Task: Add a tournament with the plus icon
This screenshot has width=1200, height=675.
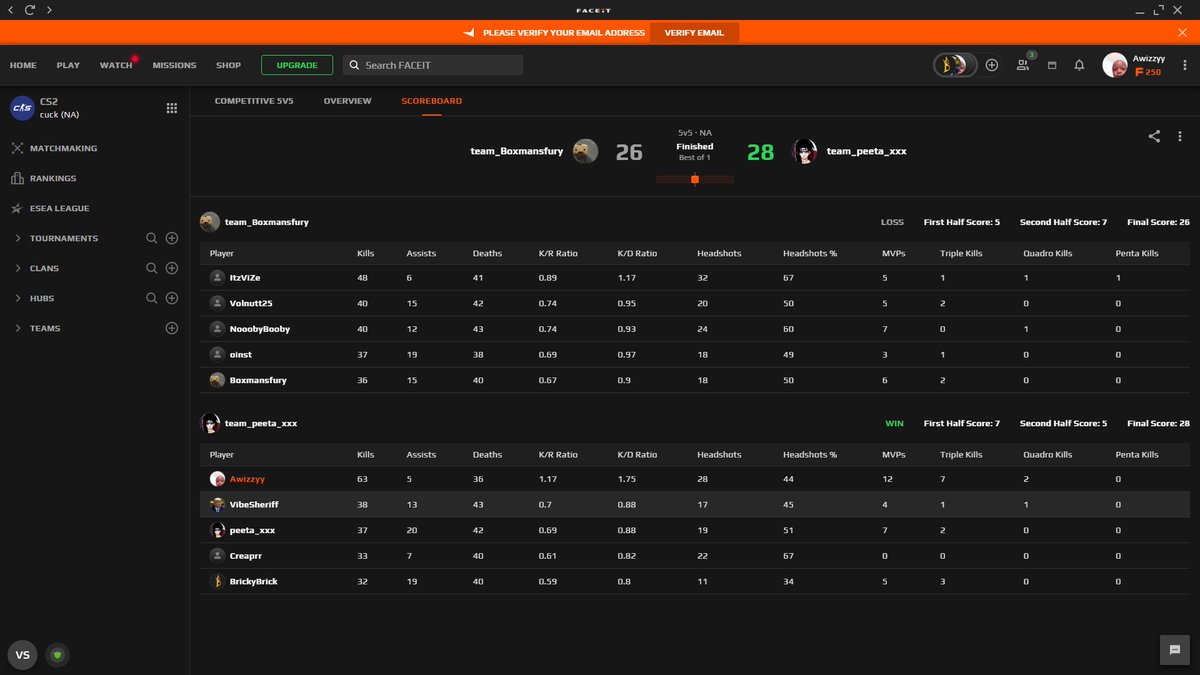Action: click(x=171, y=238)
